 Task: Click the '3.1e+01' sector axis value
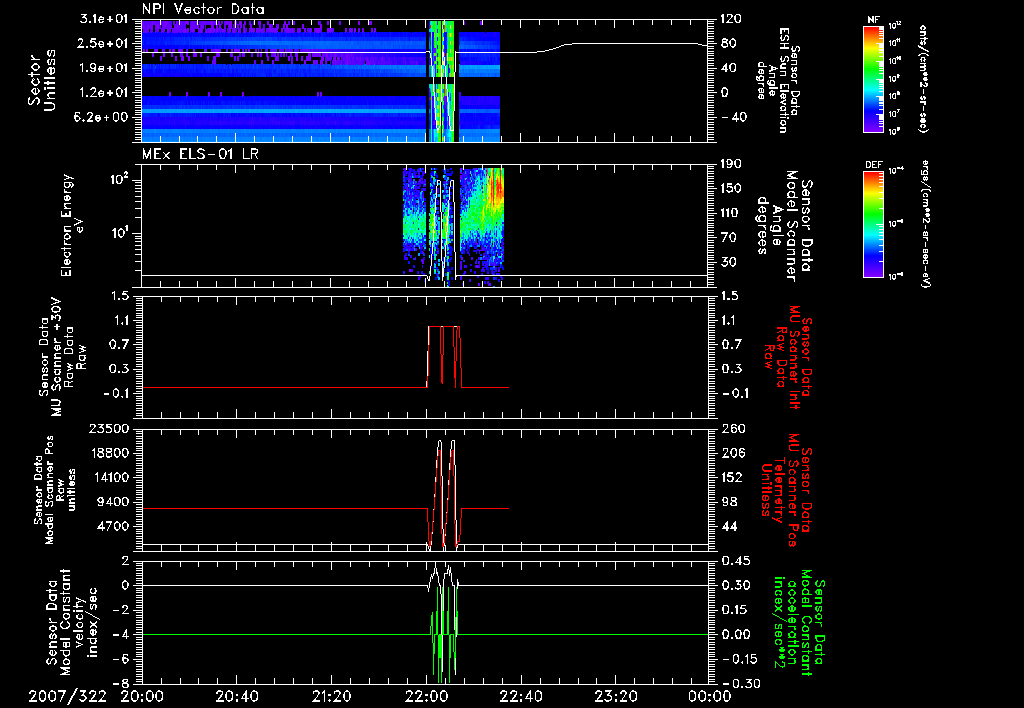tap(105, 19)
